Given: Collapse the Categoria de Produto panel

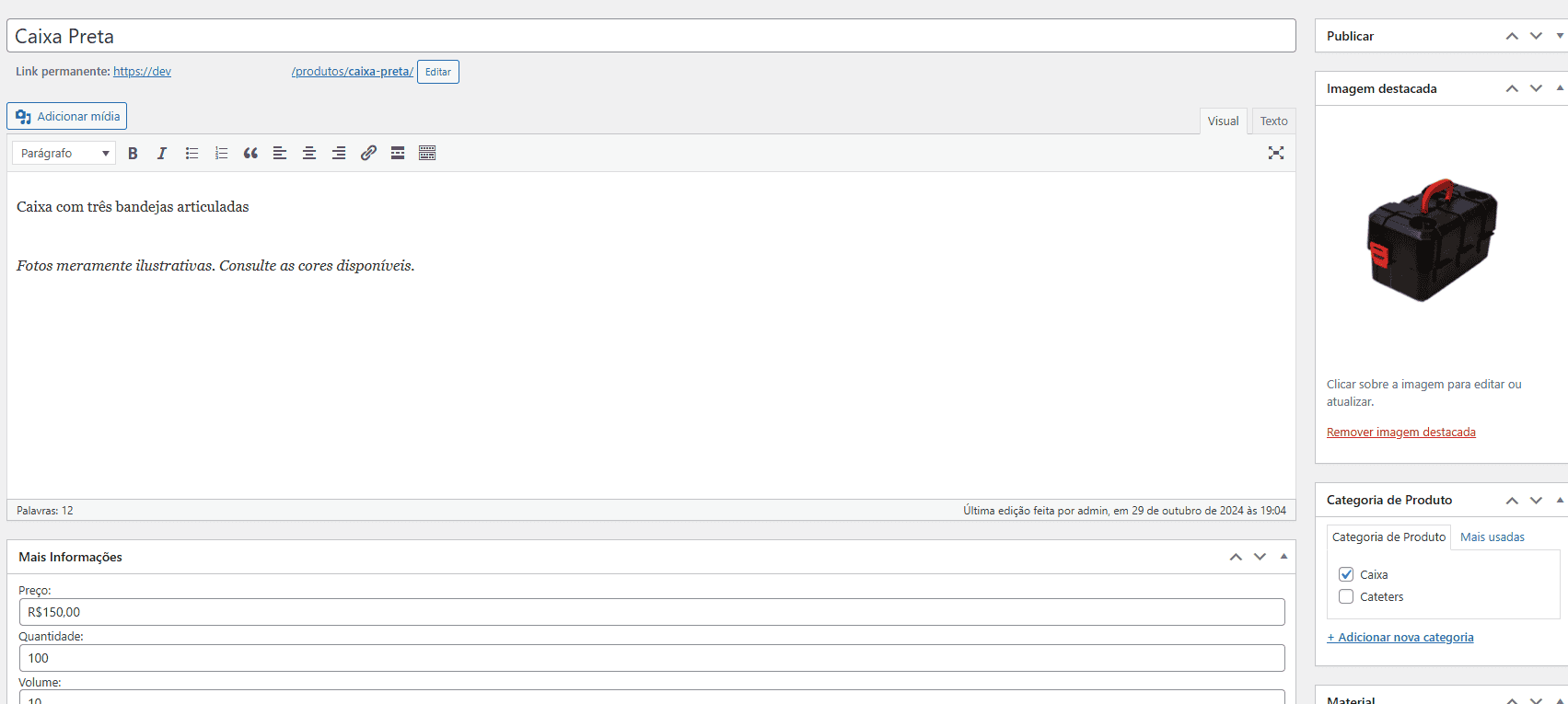Looking at the screenshot, I should pos(1560,501).
